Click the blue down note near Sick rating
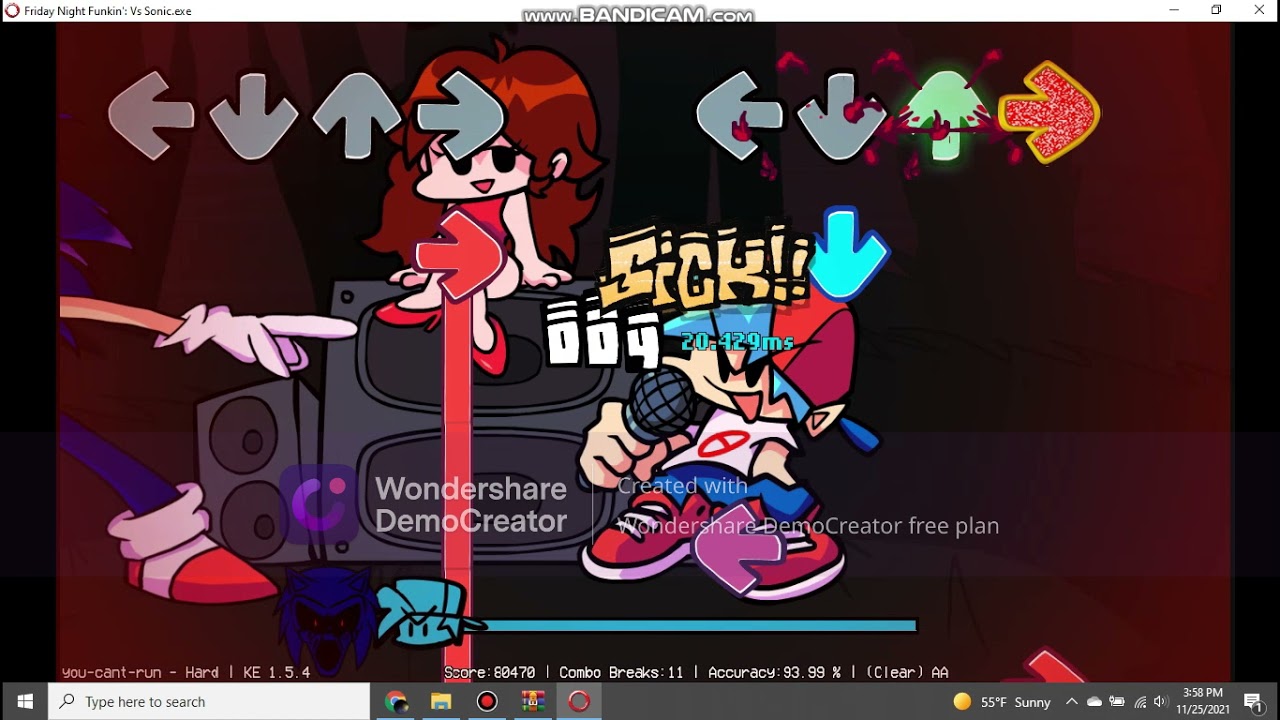1280x720 pixels. point(848,253)
